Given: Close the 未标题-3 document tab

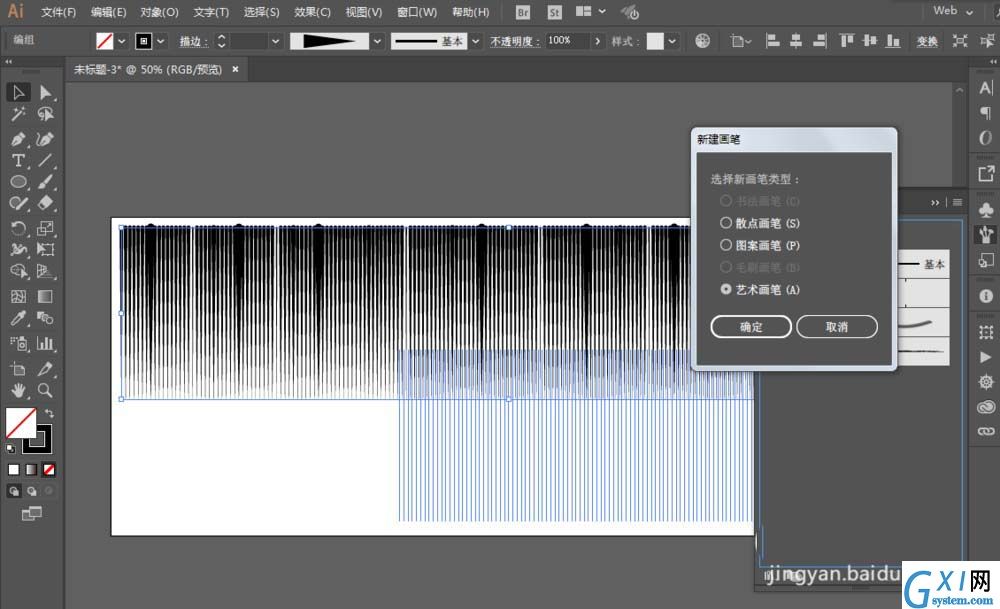Looking at the screenshot, I should pos(235,69).
